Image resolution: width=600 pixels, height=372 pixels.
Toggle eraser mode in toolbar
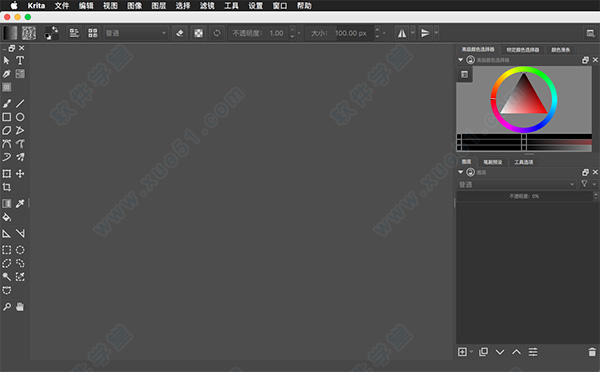point(180,33)
